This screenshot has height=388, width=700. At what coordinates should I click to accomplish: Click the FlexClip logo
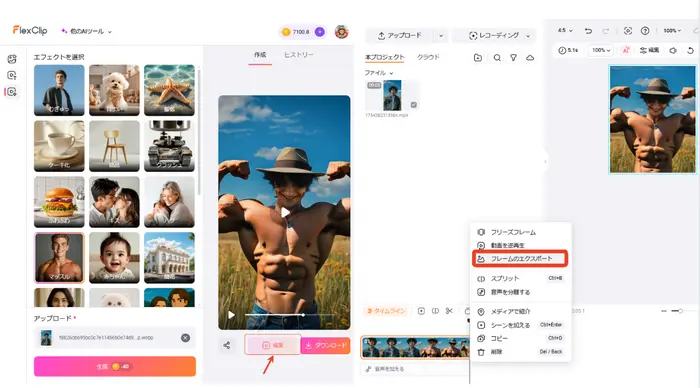coord(30,30)
